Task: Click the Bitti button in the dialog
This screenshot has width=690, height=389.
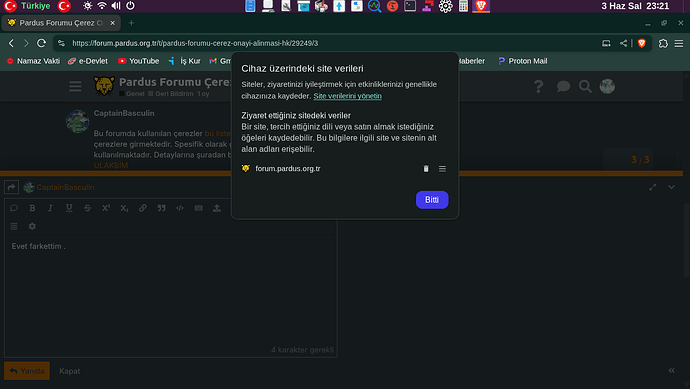Action: point(432,200)
